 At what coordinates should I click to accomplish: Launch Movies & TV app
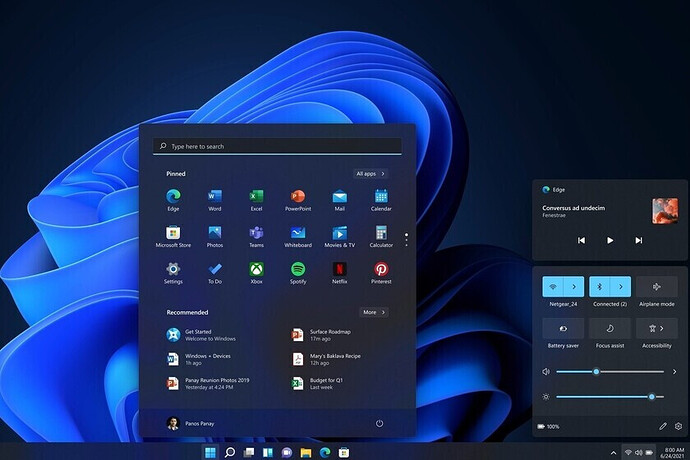(339, 236)
